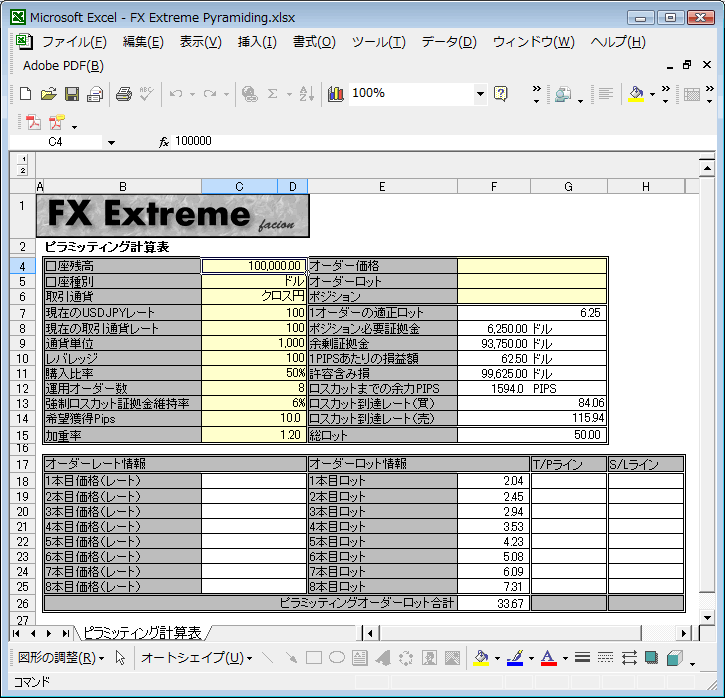This screenshot has width=725, height=698.
Task: Click the Open file folder icon
Action: point(49,94)
